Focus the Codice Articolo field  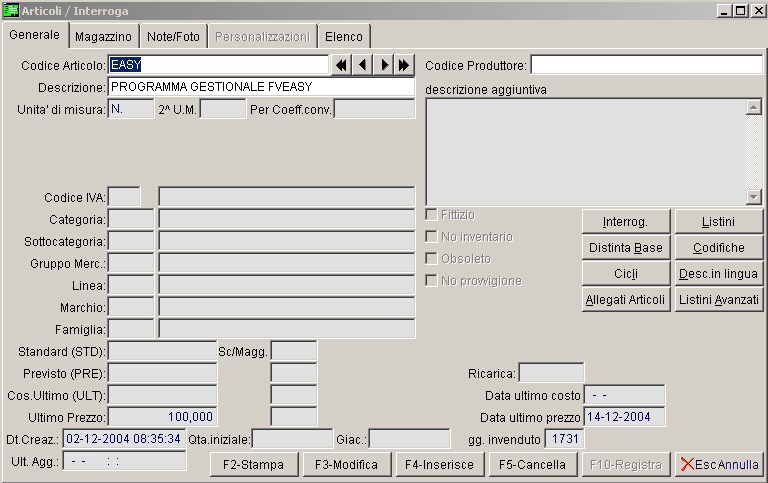click(218, 65)
